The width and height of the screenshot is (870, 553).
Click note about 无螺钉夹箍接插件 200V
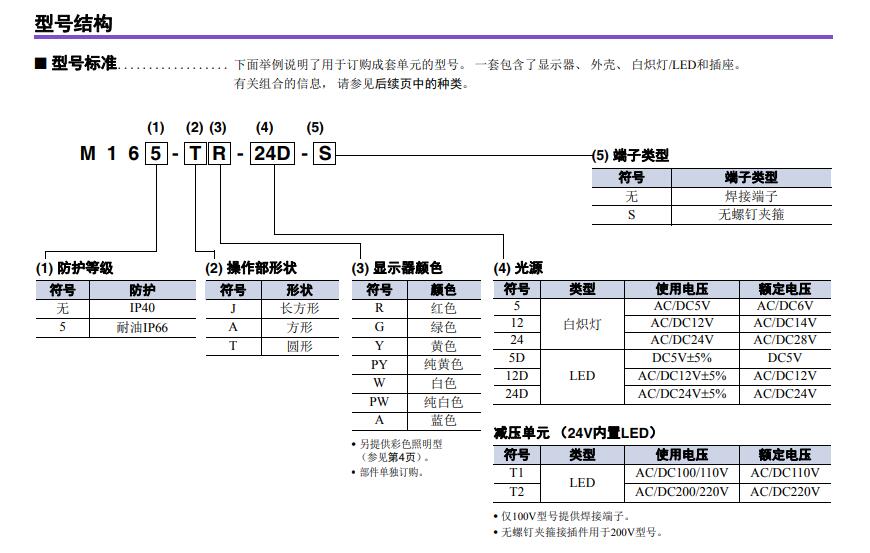click(581, 532)
